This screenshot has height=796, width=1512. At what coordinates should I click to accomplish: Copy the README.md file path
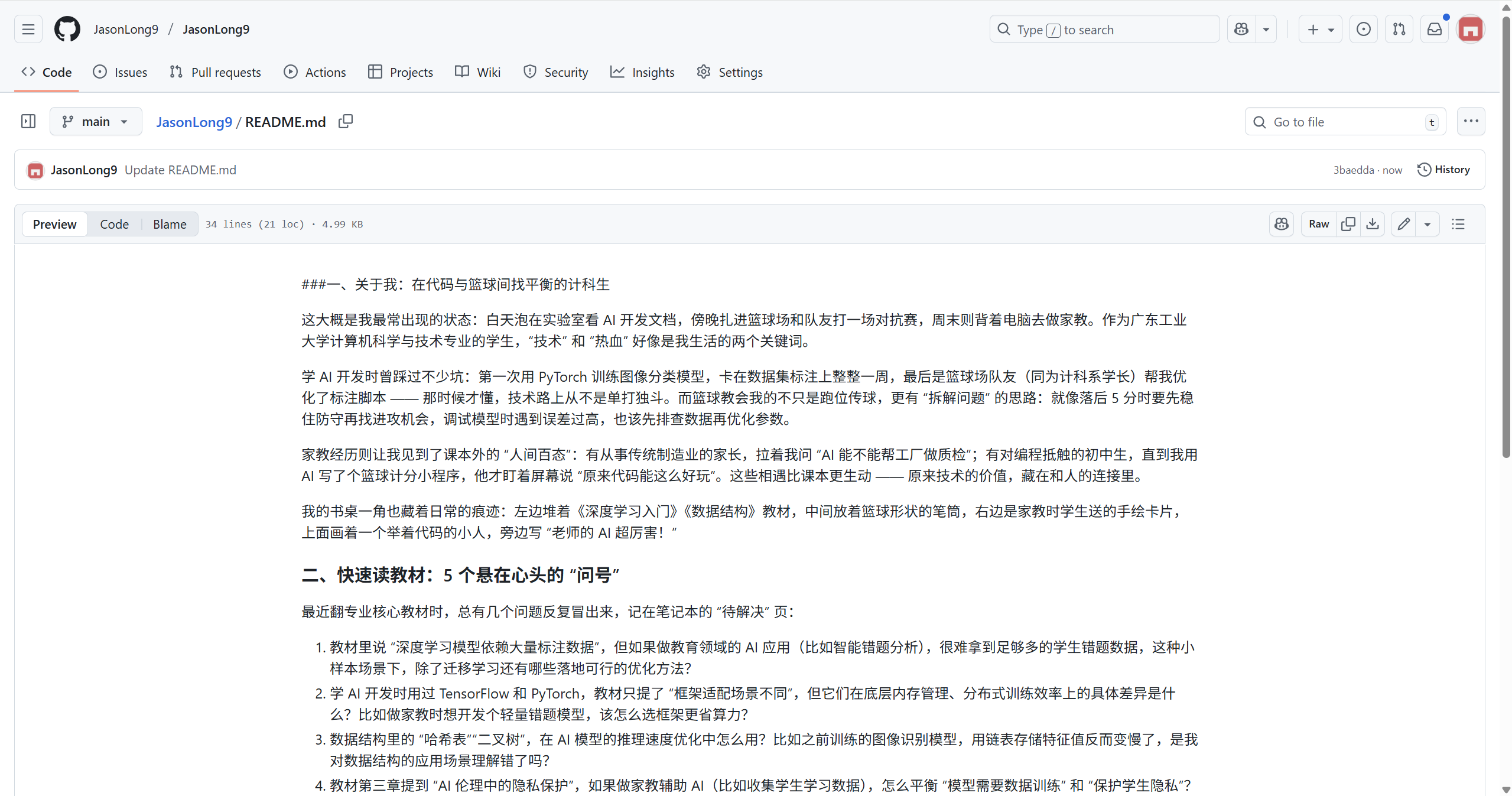[346, 122]
